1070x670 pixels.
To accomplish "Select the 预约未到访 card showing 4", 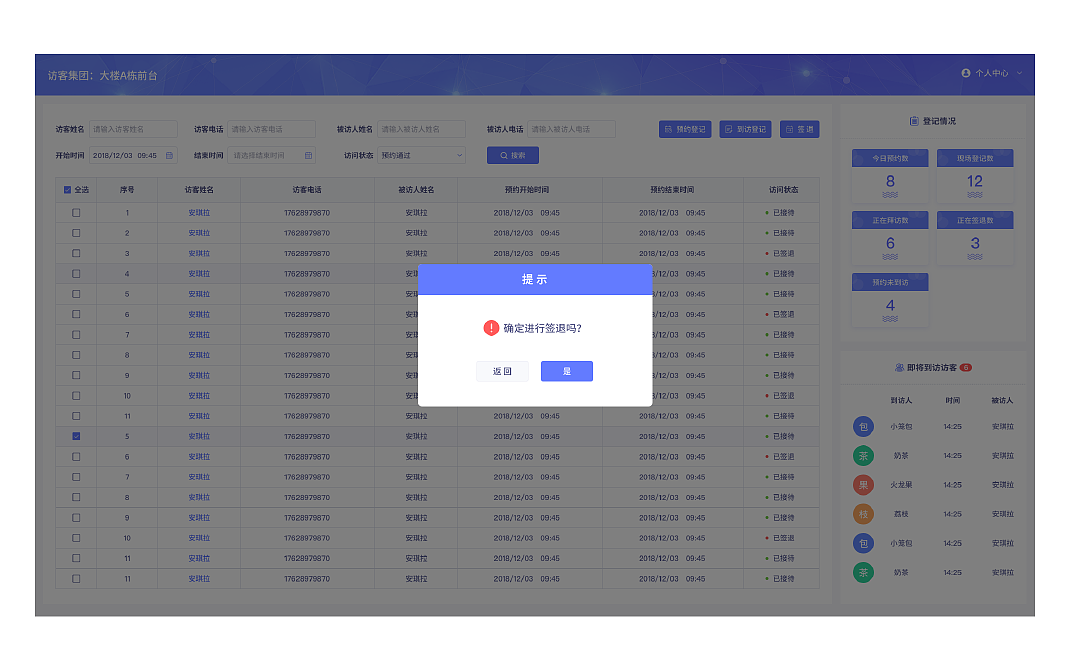I will click(x=890, y=300).
